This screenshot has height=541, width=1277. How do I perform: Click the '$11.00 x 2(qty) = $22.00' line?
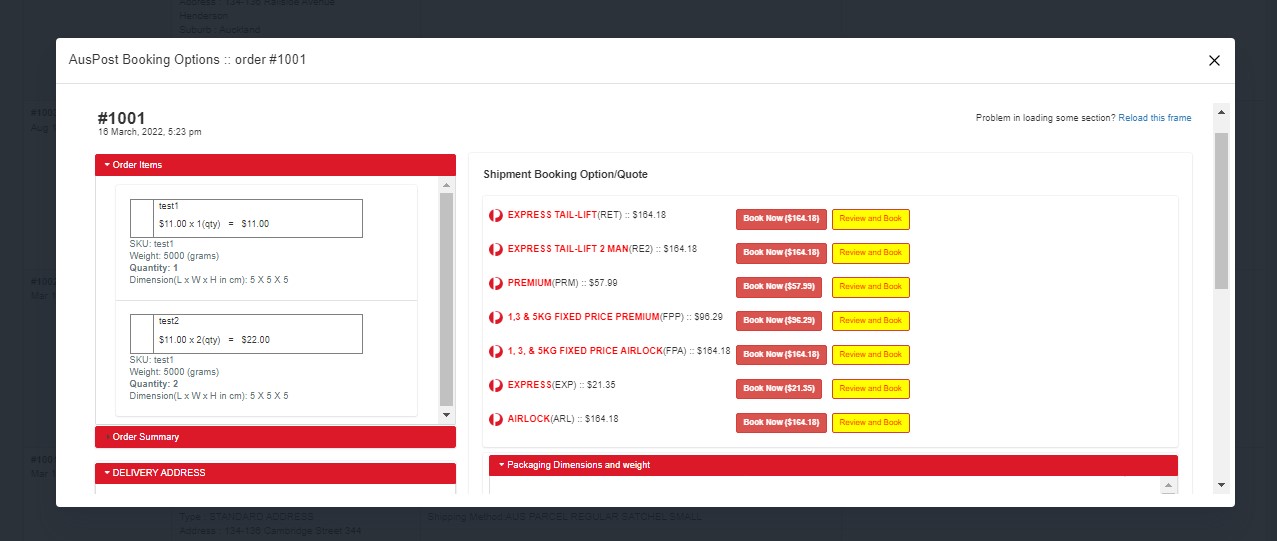(214, 340)
